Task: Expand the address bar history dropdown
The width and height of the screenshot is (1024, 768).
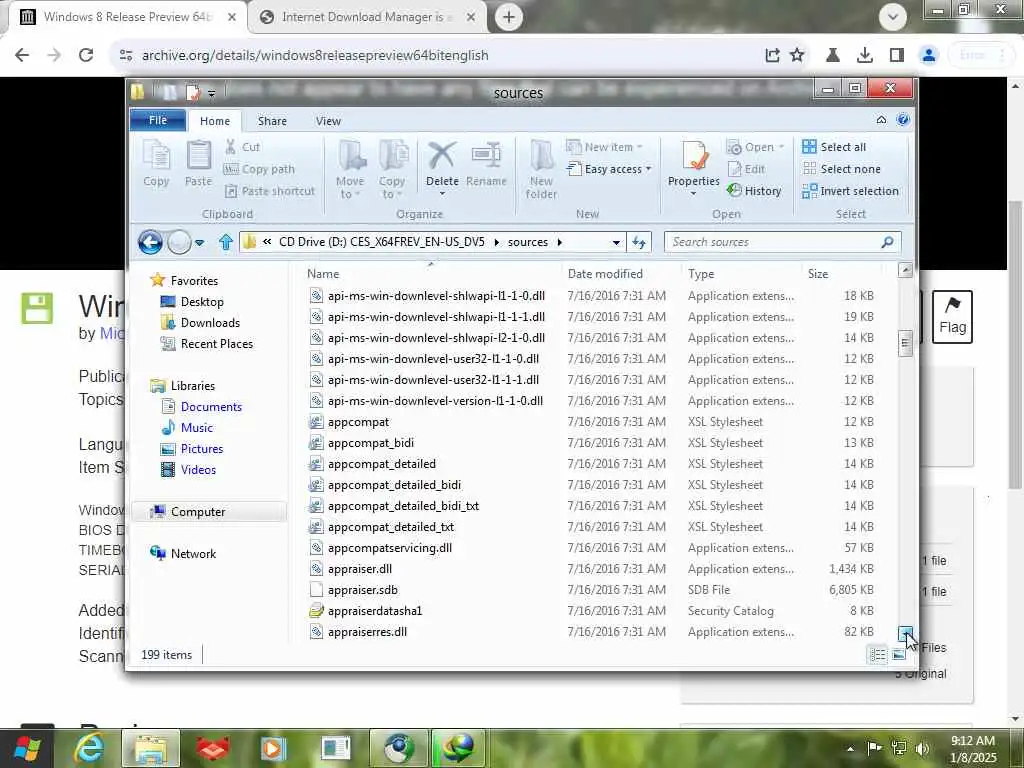Action: (616, 242)
